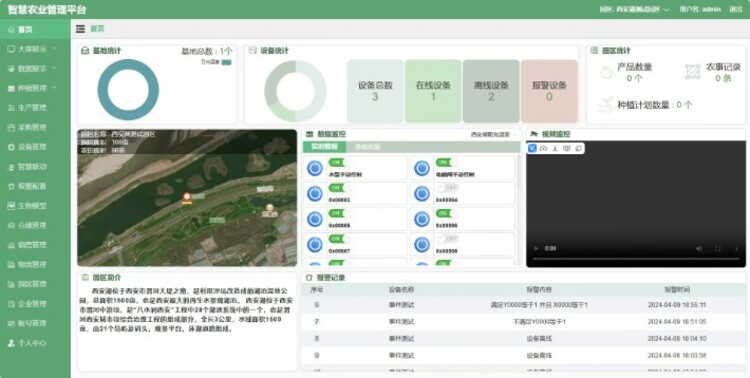The height and width of the screenshot is (378, 750).
Task: Switch to the history data tab
Action: [x=367, y=147]
